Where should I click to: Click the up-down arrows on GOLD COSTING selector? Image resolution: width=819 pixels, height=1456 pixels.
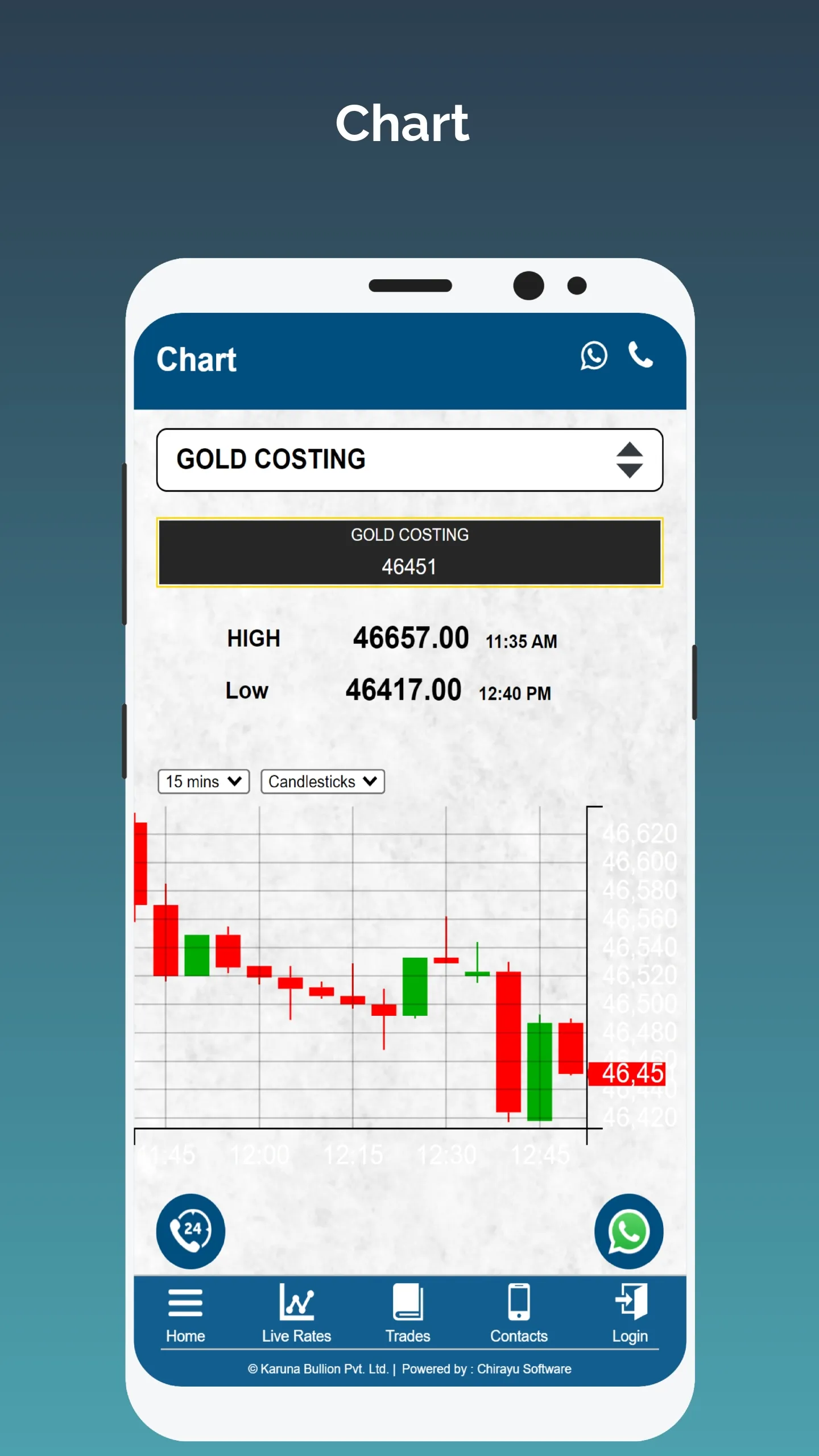coord(629,460)
